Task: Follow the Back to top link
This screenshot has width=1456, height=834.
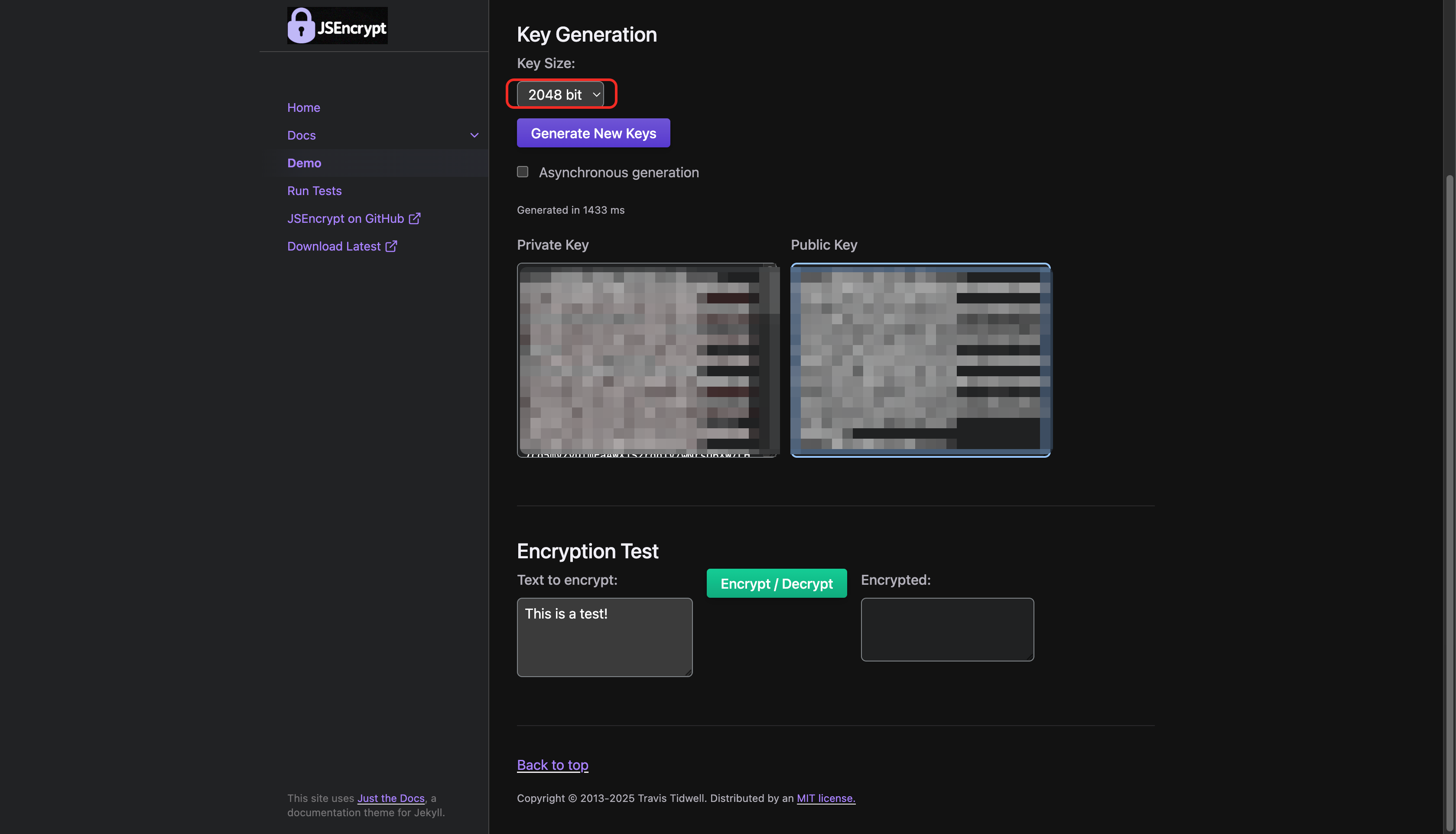Action: click(x=552, y=765)
